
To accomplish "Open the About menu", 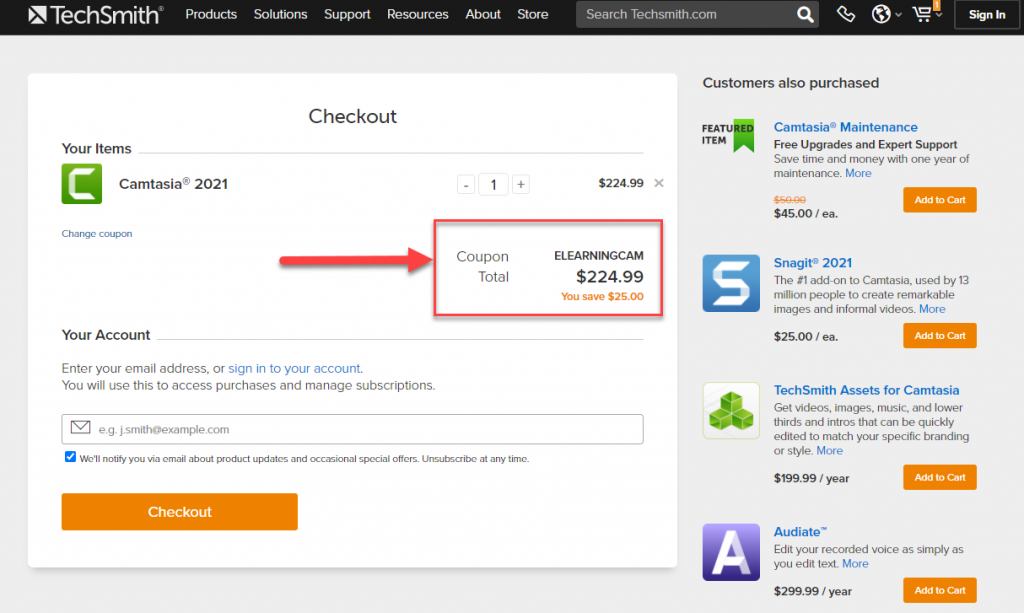I will 483,14.
